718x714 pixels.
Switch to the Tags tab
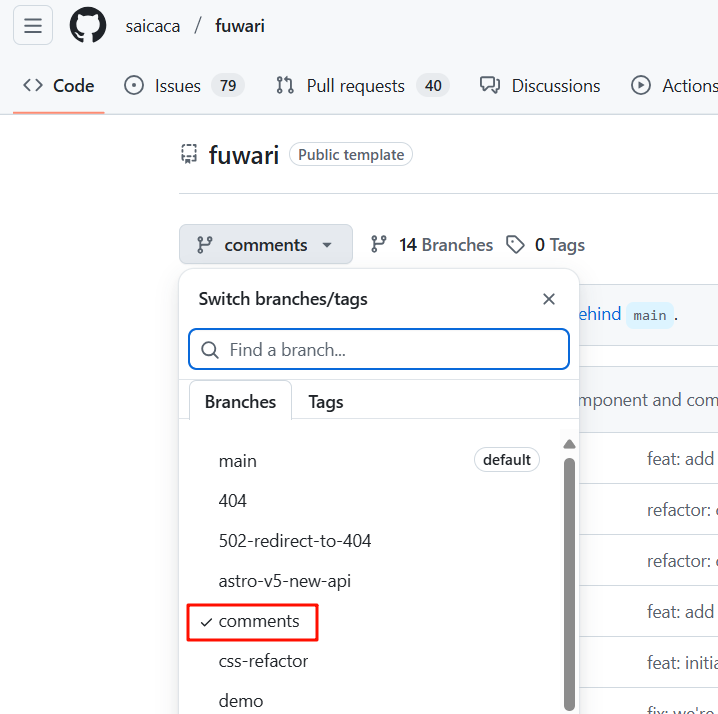click(325, 401)
